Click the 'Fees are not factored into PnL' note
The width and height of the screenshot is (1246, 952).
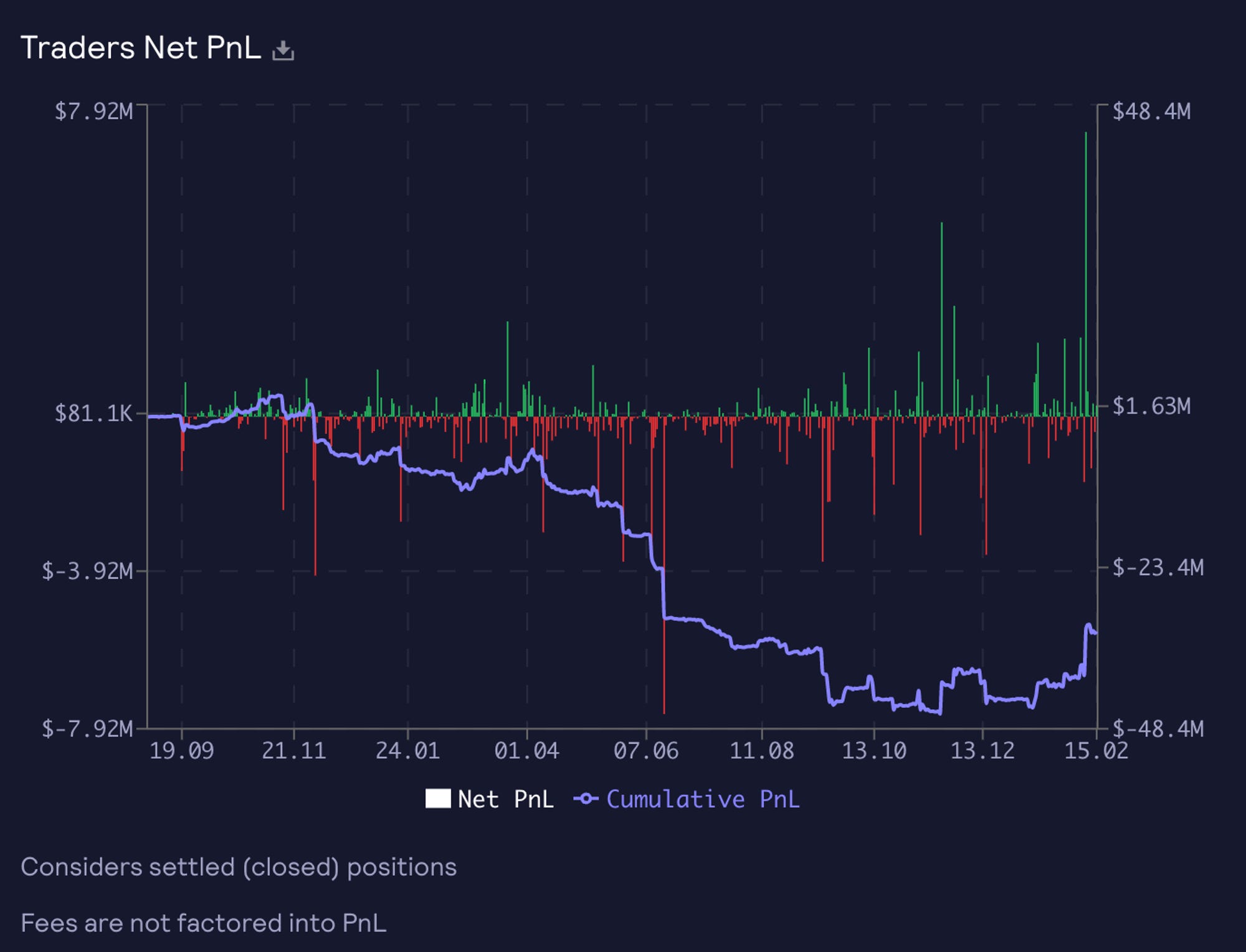[x=204, y=923]
